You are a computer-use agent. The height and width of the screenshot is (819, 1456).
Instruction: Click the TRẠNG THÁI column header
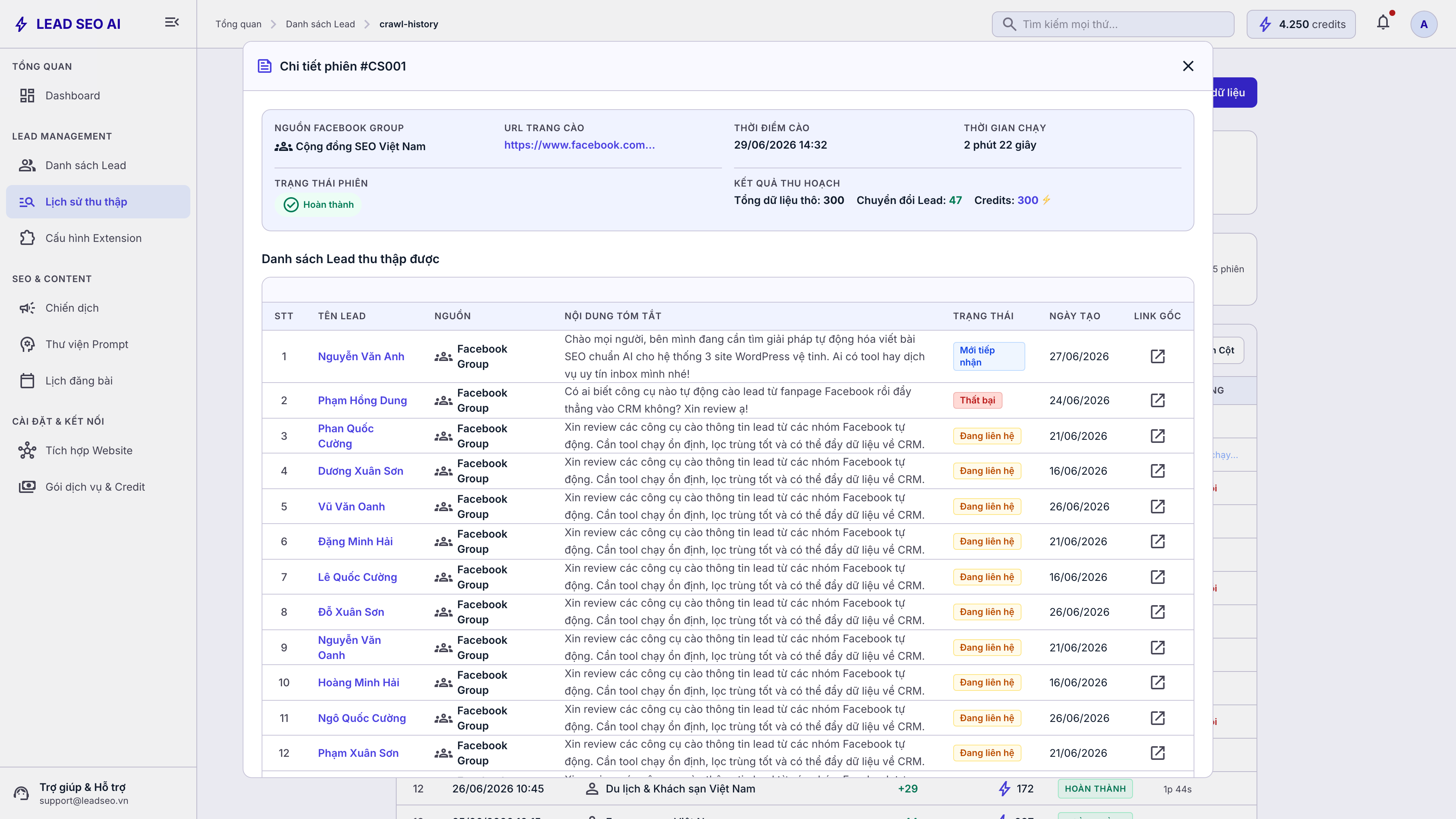[x=983, y=316]
